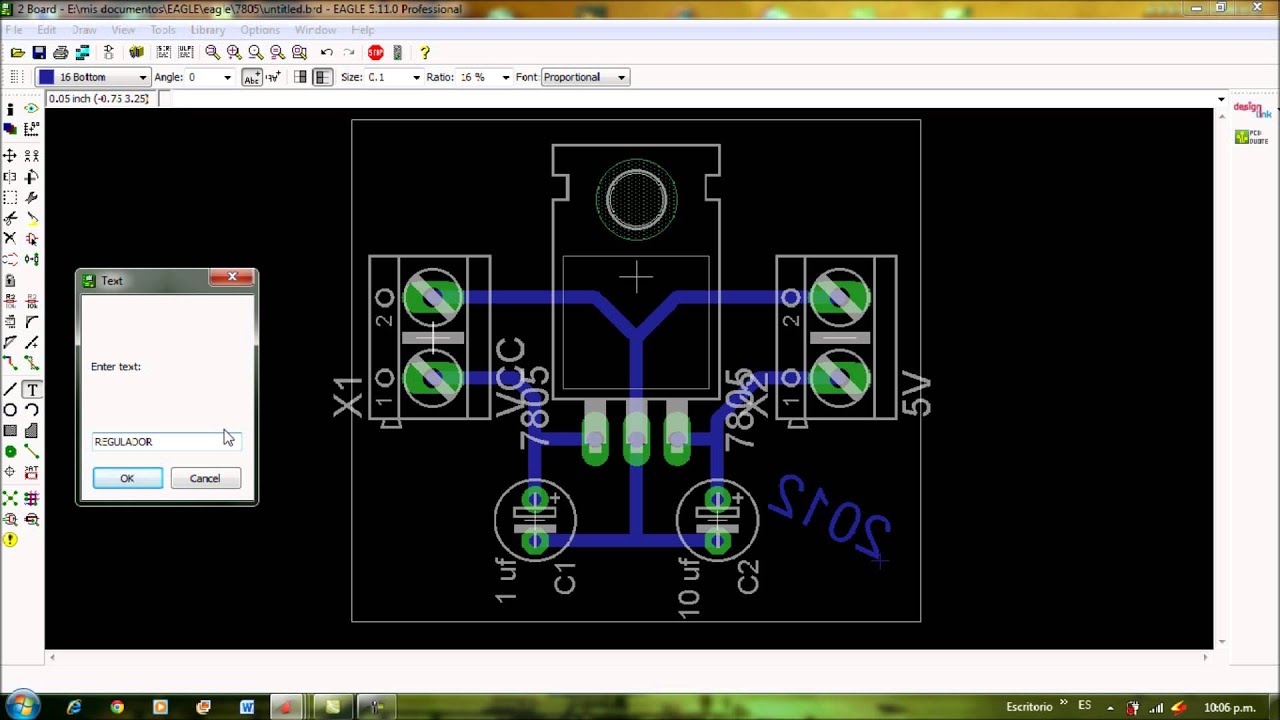Open the Library menu
The width and height of the screenshot is (1280, 720).
coord(208,30)
